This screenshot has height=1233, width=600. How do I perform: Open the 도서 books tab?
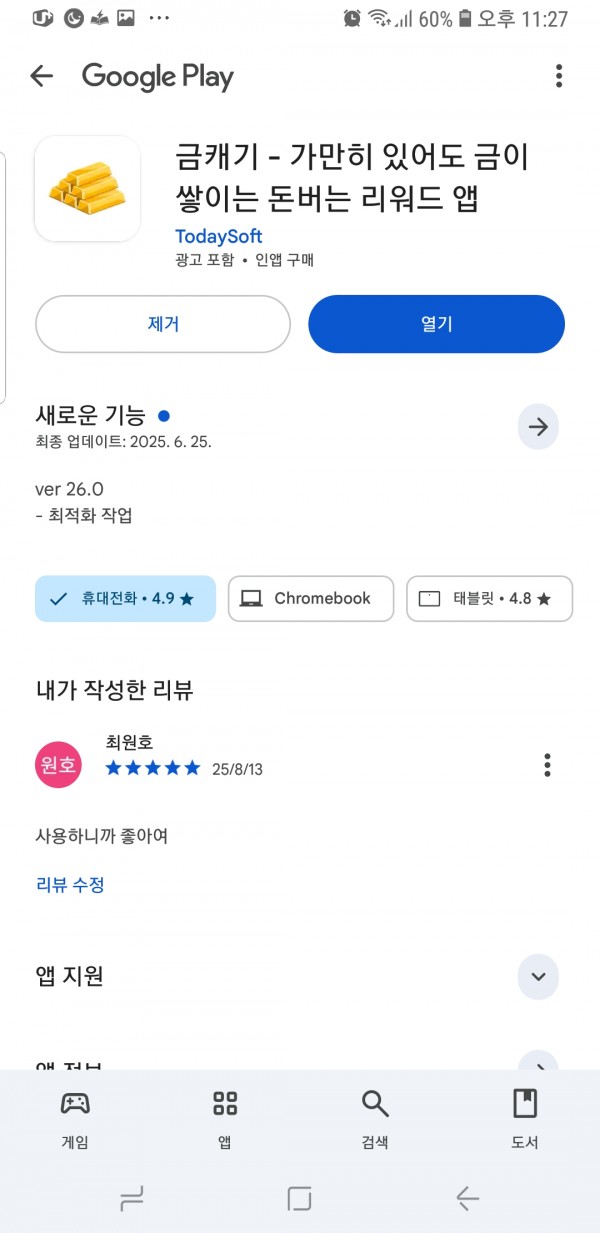click(525, 1118)
